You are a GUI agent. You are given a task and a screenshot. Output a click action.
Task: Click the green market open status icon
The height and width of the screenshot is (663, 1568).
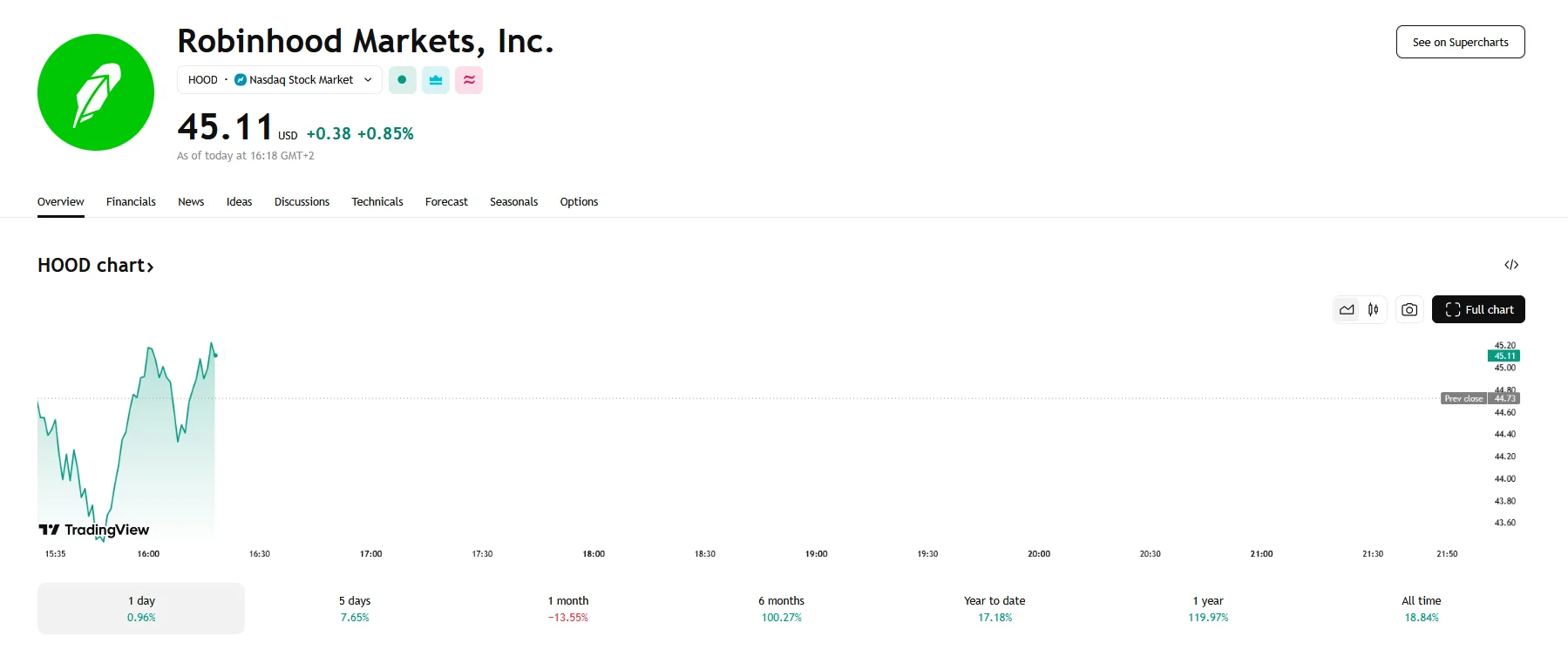point(402,80)
